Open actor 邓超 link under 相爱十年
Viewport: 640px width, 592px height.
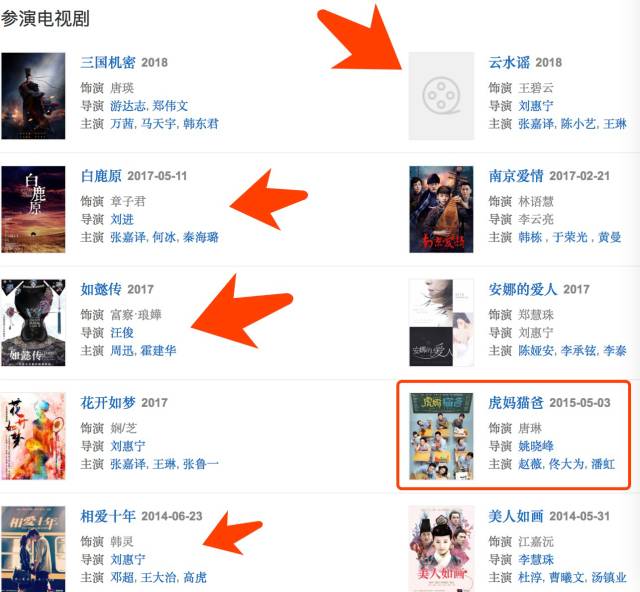[x=122, y=578]
